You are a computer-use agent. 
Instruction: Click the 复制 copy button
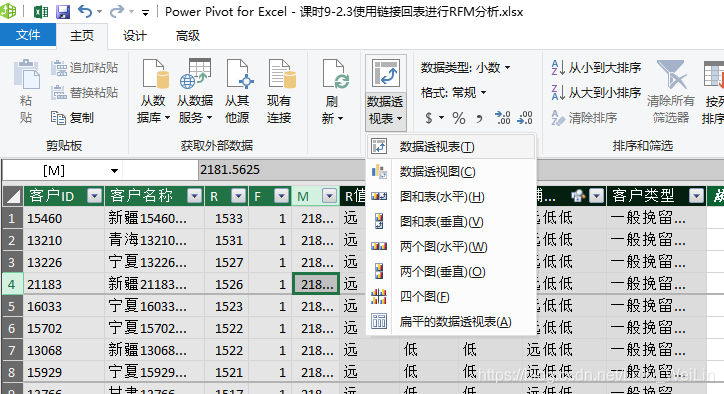(72, 118)
